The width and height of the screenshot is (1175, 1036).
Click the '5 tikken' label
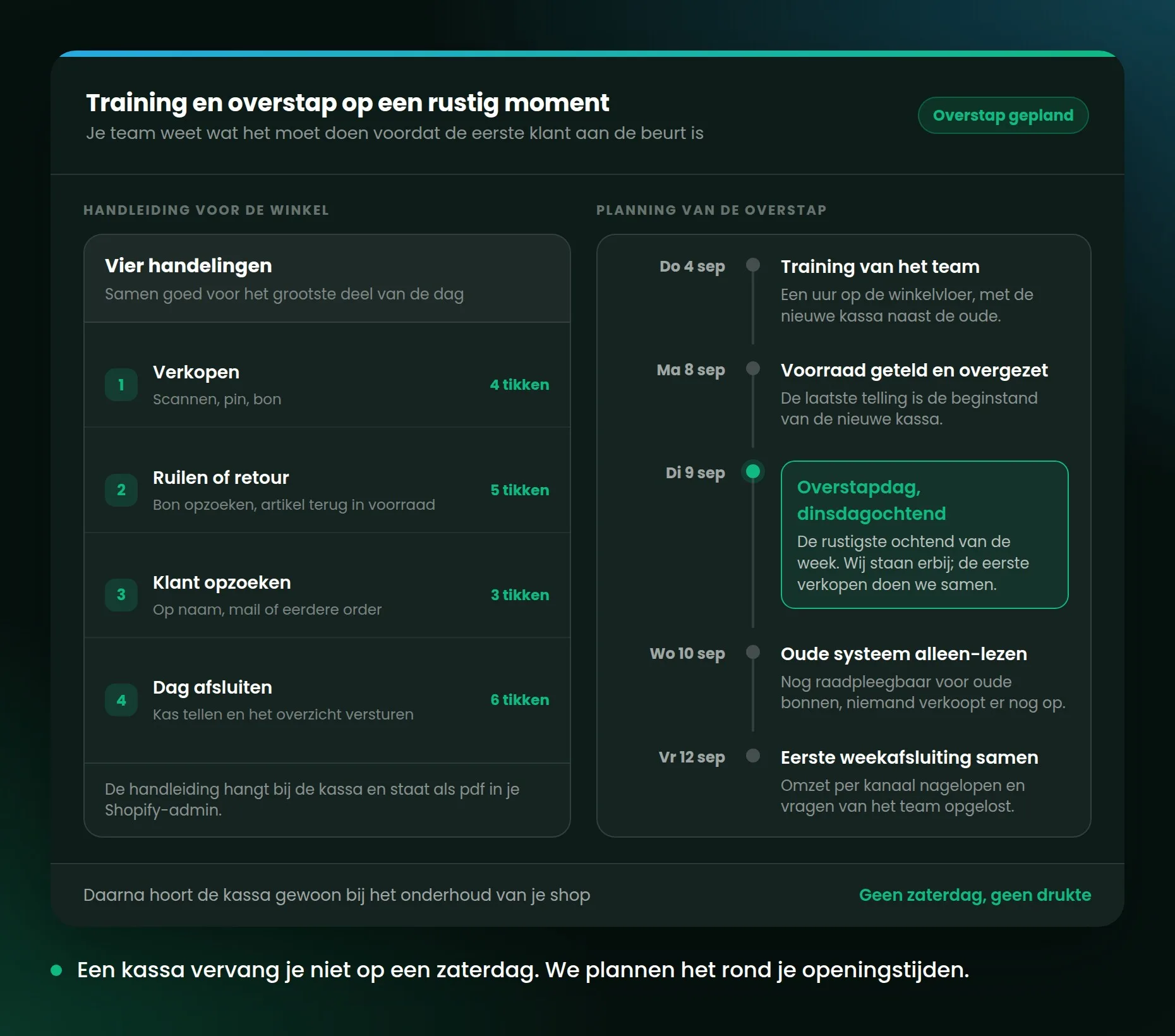point(519,490)
